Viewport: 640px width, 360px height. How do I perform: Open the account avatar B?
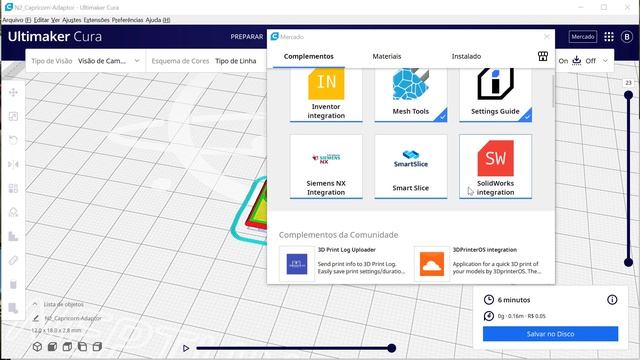(x=627, y=37)
